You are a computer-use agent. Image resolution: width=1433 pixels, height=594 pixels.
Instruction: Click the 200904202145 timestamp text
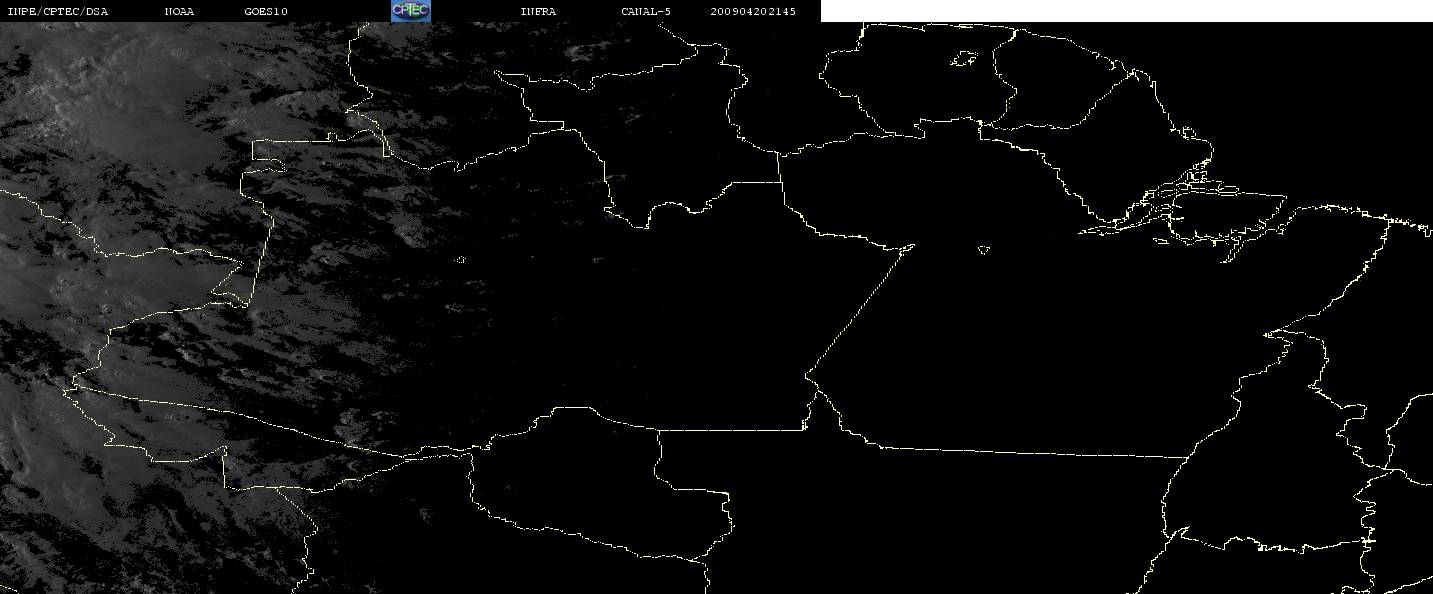(x=753, y=11)
